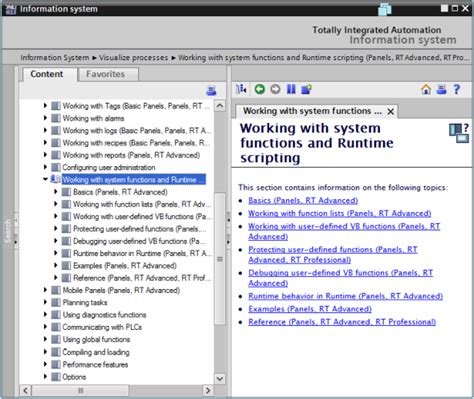Expand Working with alarms node
The height and width of the screenshot is (399, 474).
point(45,118)
